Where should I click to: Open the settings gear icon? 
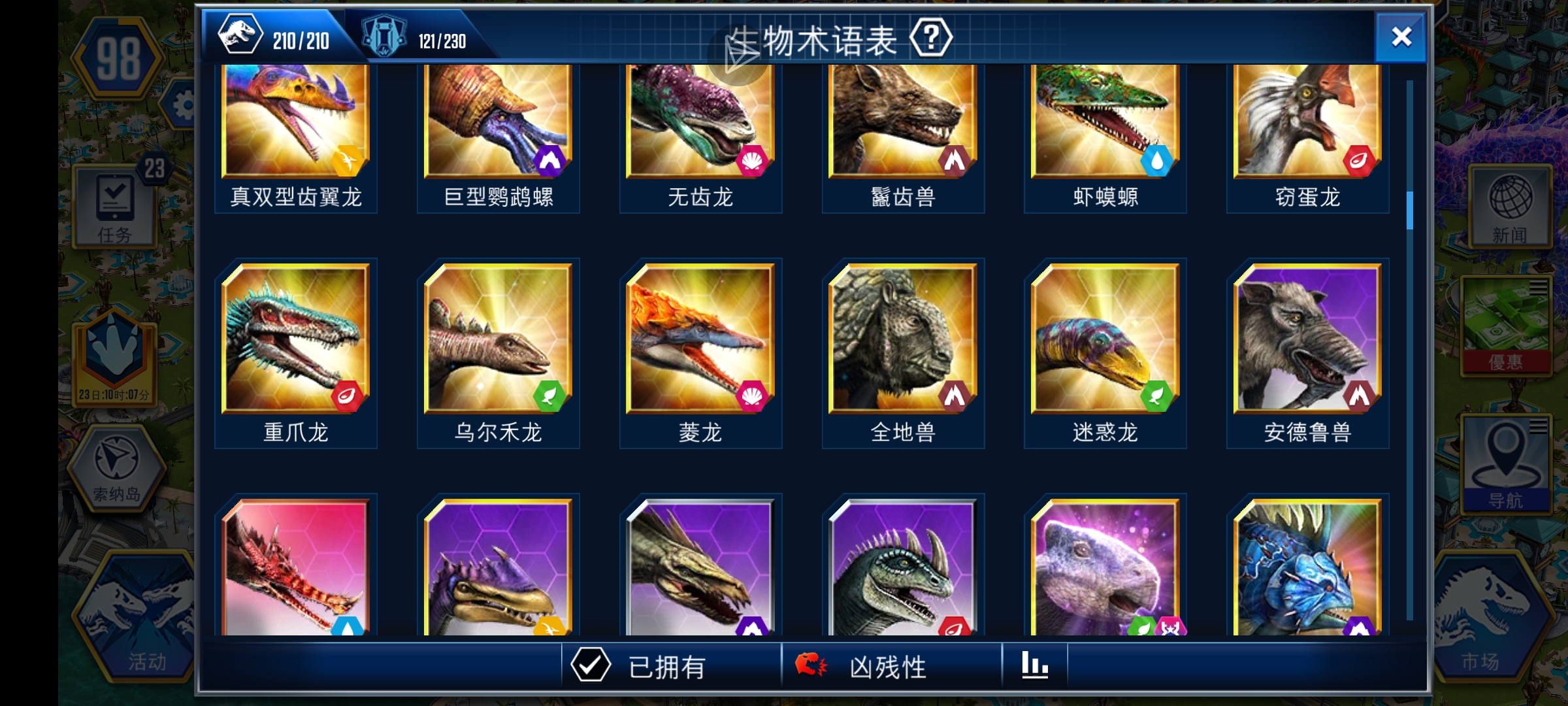(x=182, y=105)
